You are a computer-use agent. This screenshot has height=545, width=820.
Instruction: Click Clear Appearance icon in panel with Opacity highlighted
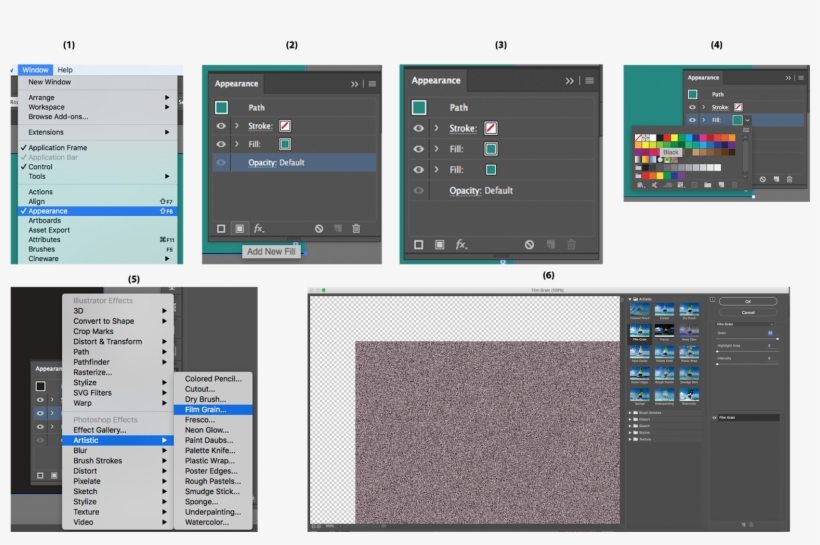pyautogui.click(x=319, y=229)
